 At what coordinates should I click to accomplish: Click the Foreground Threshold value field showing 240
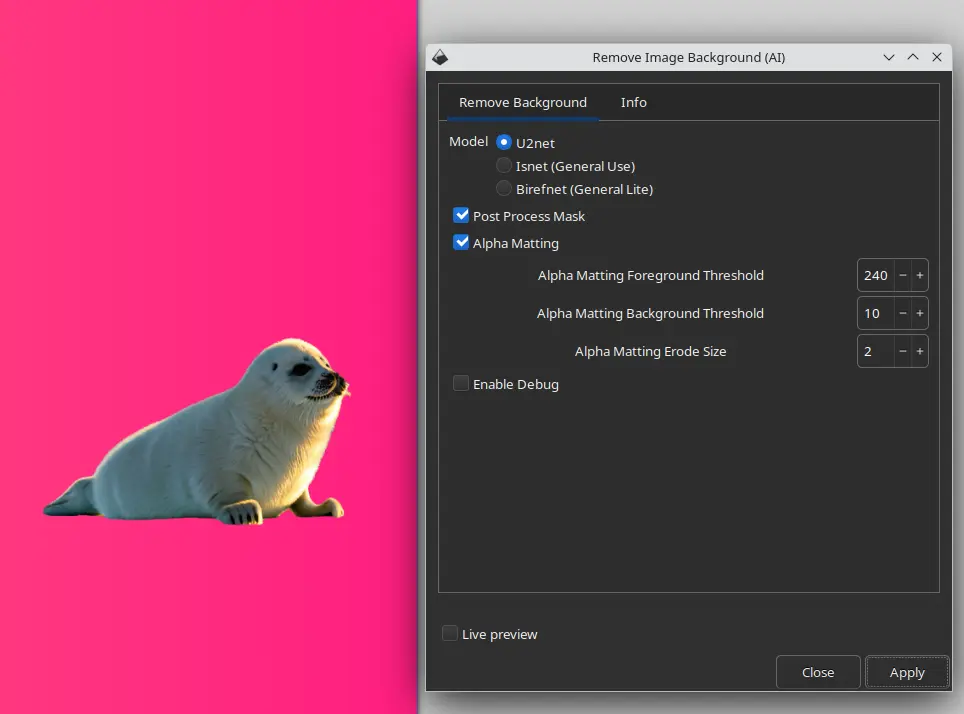(874, 275)
